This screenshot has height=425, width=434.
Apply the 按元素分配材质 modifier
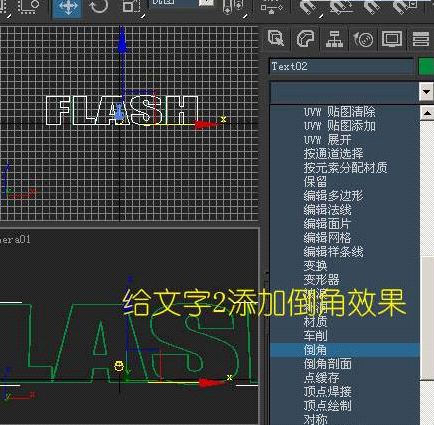pyautogui.click(x=345, y=167)
